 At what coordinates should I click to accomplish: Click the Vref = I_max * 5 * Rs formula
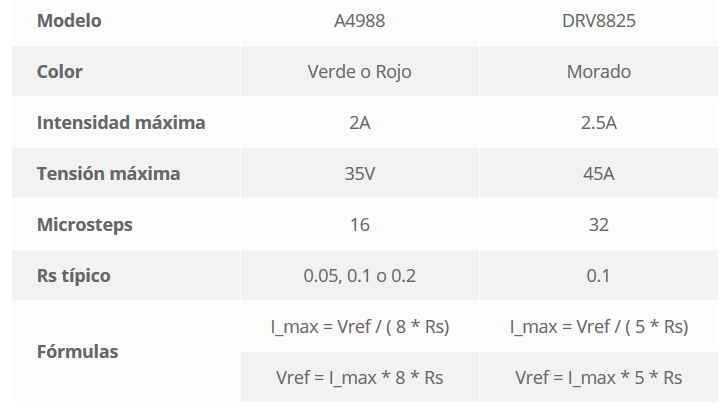(x=599, y=378)
